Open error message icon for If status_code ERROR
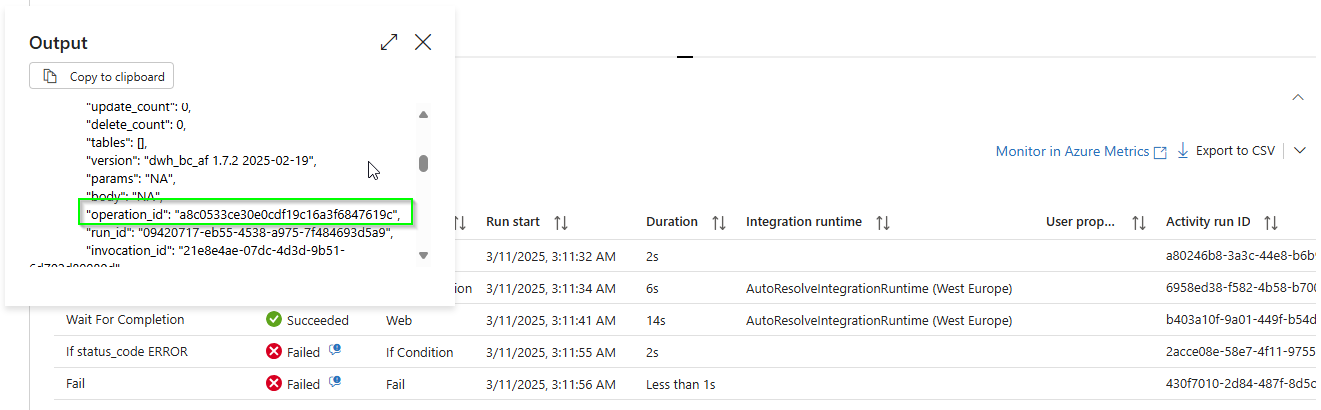Viewport: 1321px width, 410px height. pyautogui.click(x=336, y=350)
